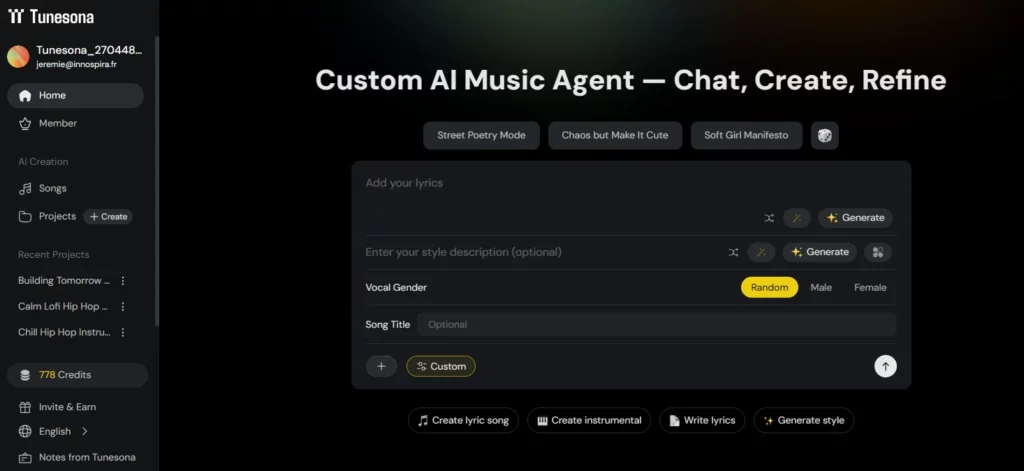This screenshot has height=471, width=1024.
Task: Select Random vocal gender
Action: click(769, 287)
